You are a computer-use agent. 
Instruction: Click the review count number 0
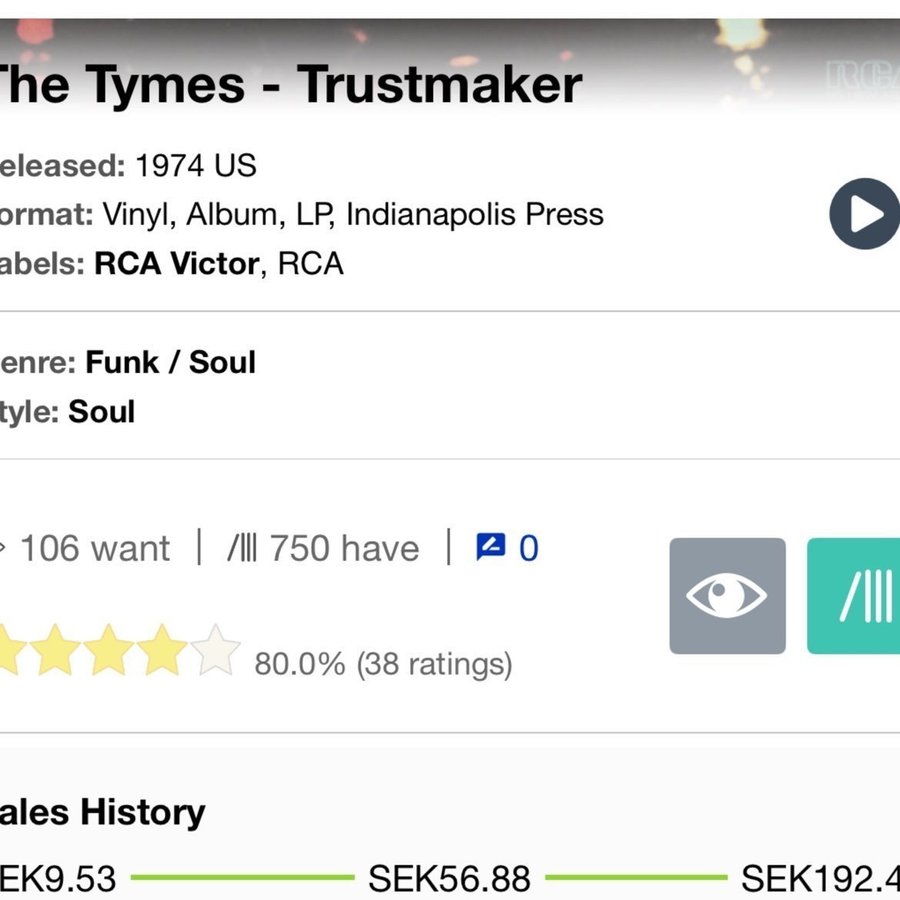(529, 548)
